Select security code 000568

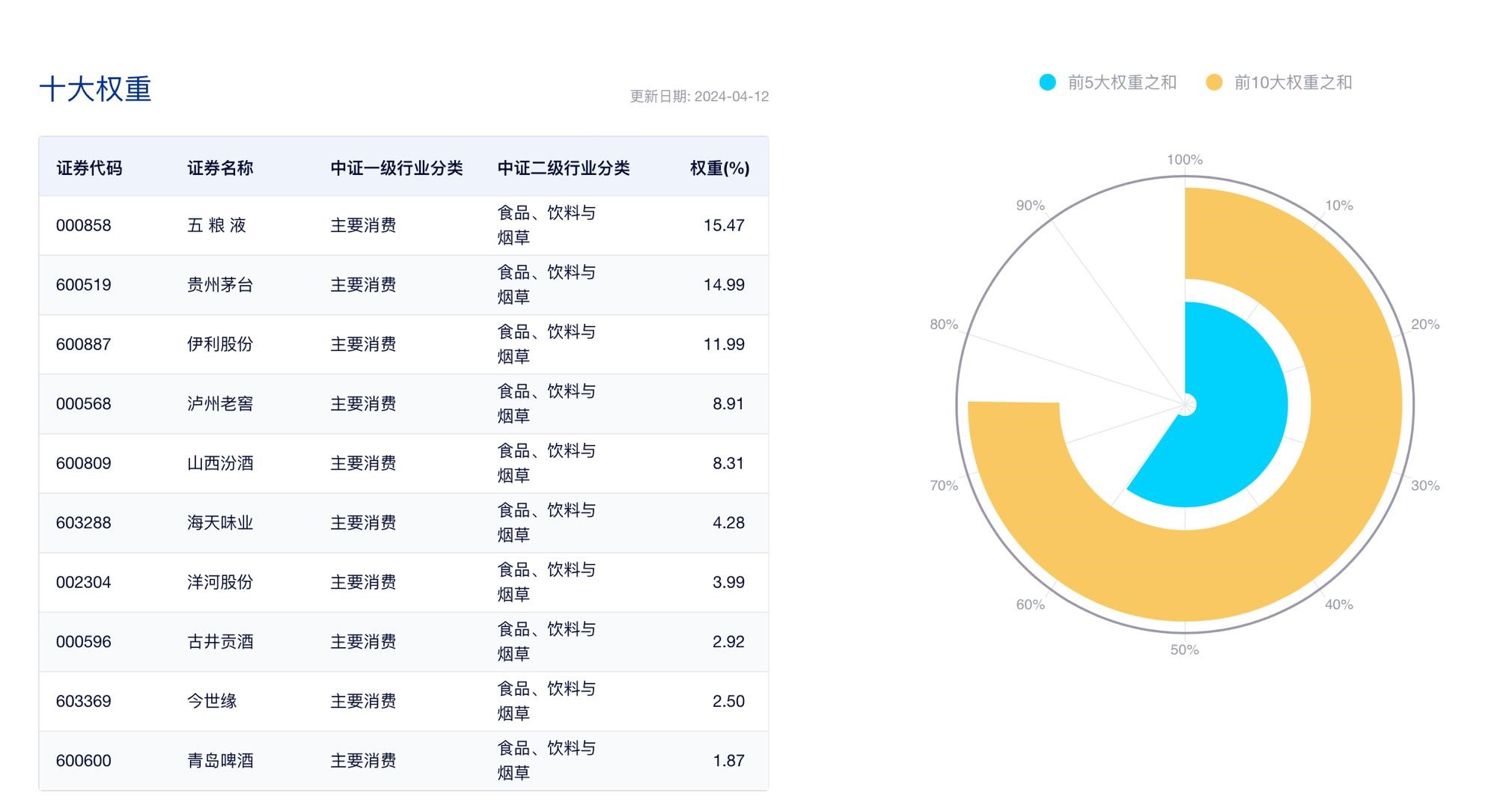[x=84, y=403]
